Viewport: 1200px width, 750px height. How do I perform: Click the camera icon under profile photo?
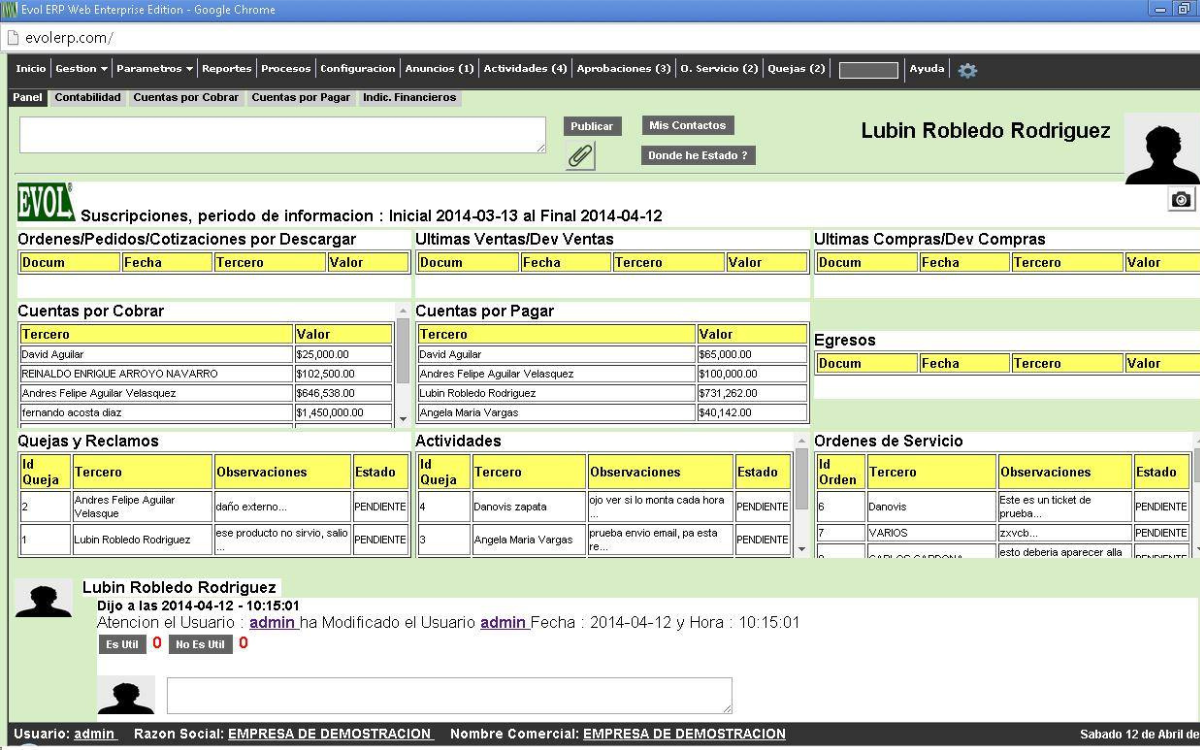pyautogui.click(x=1182, y=200)
